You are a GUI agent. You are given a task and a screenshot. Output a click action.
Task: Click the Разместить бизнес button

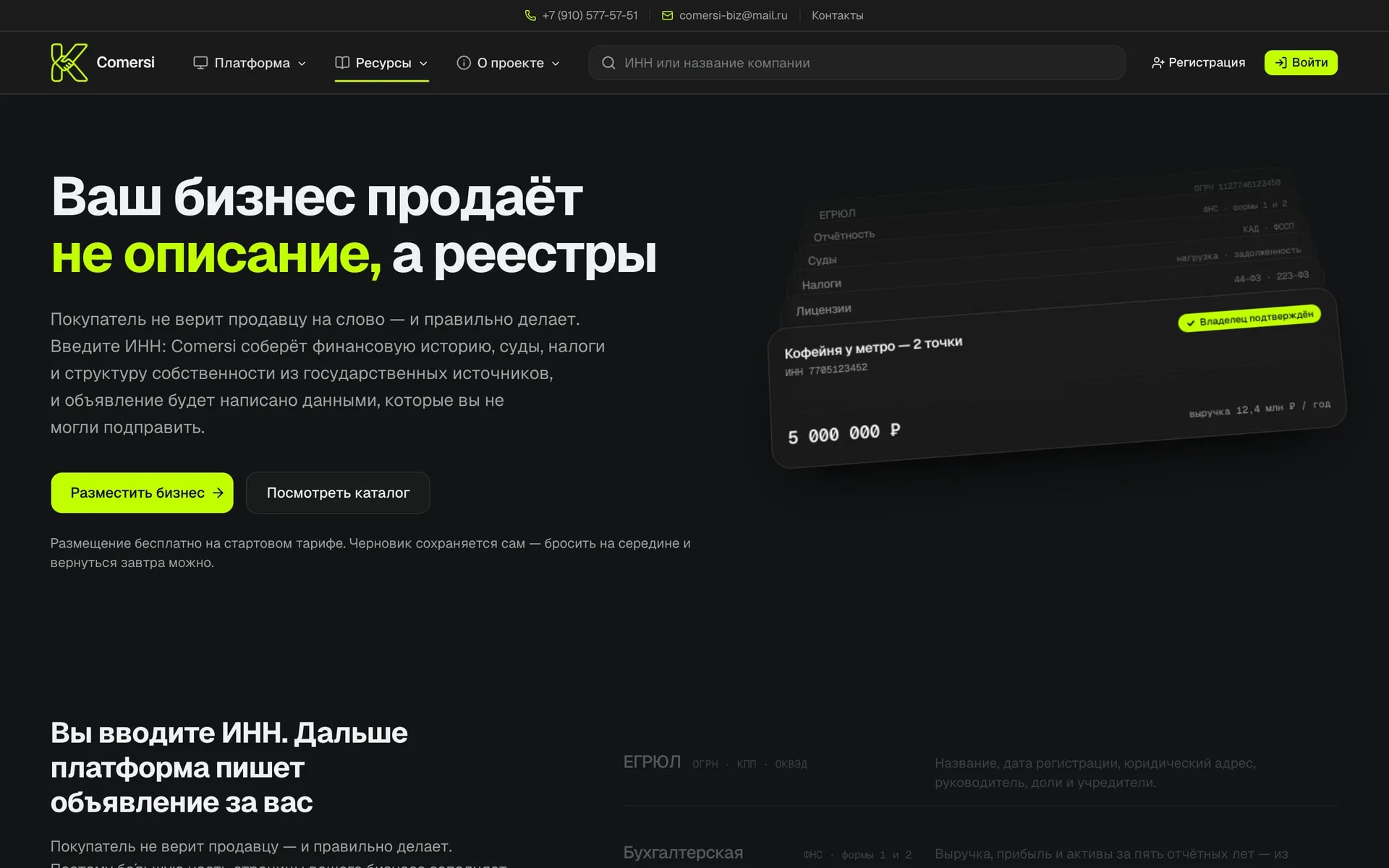[x=142, y=493]
